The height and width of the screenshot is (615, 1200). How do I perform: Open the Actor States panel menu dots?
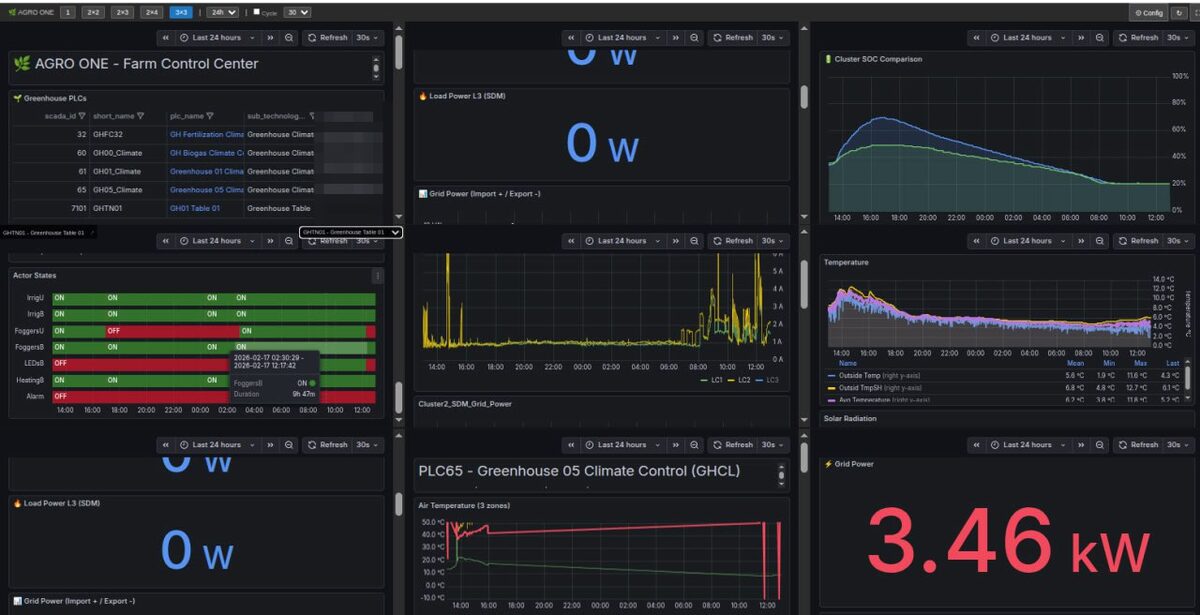pyautogui.click(x=377, y=275)
